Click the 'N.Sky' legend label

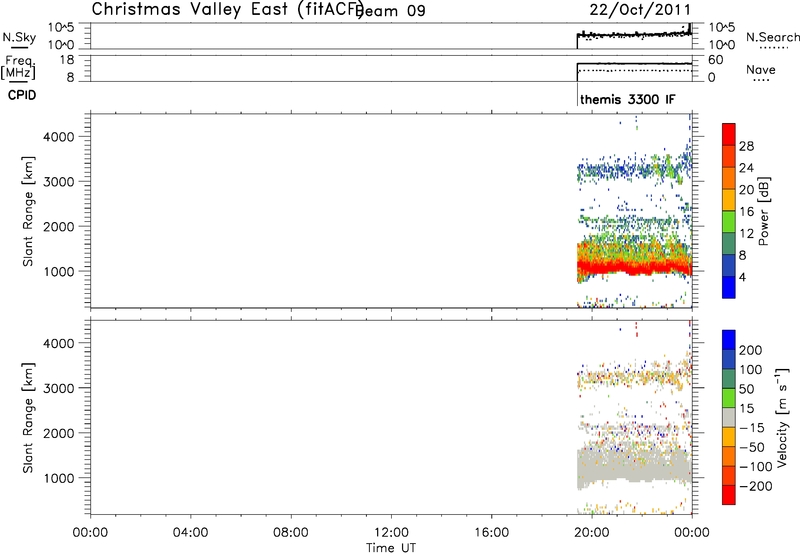[x=19, y=37]
